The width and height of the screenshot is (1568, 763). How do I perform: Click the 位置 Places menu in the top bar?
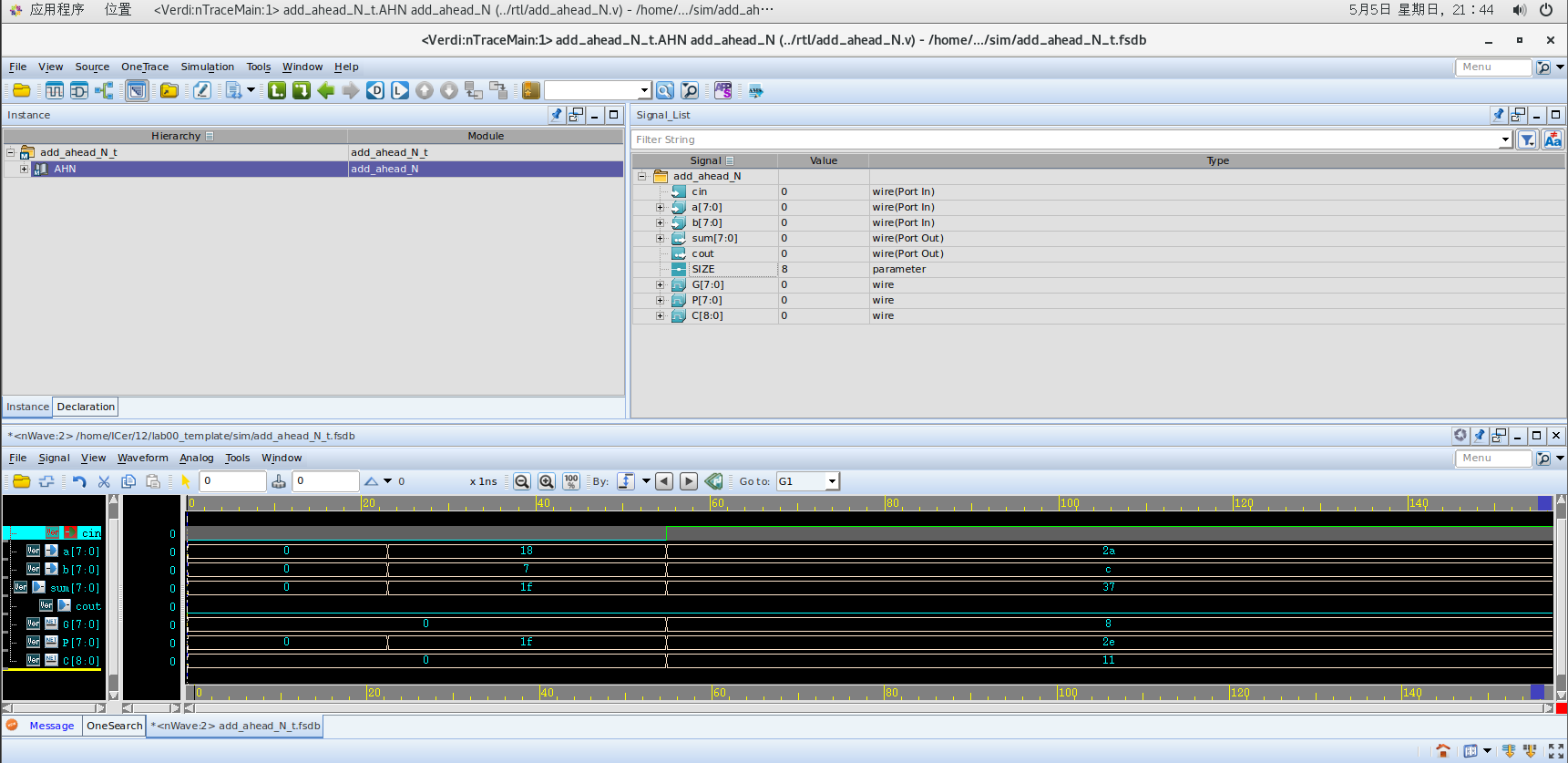click(x=118, y=10)
